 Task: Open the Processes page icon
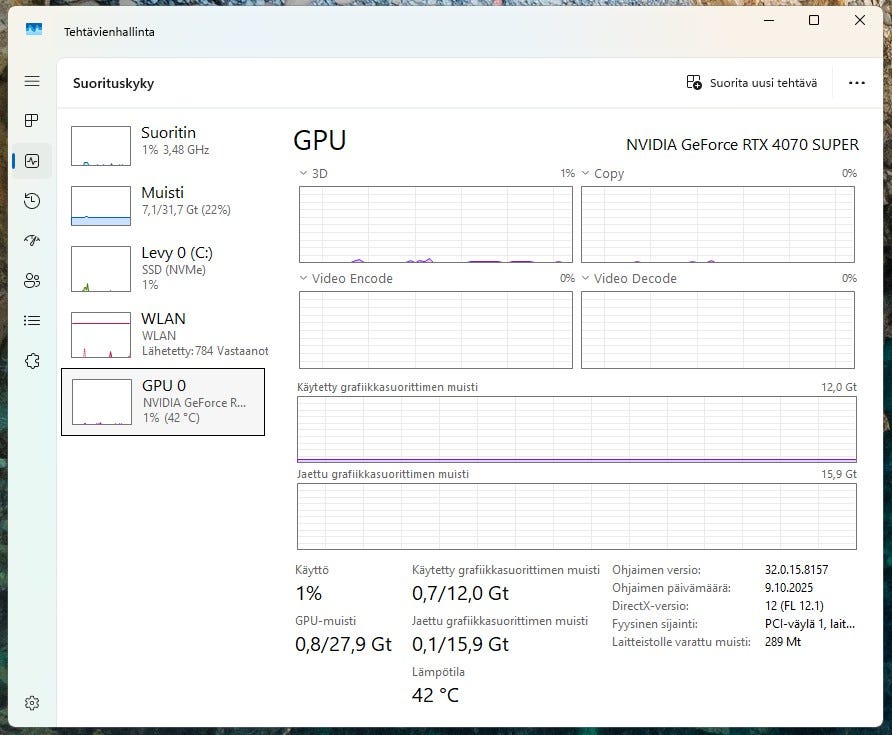[32, 121]
